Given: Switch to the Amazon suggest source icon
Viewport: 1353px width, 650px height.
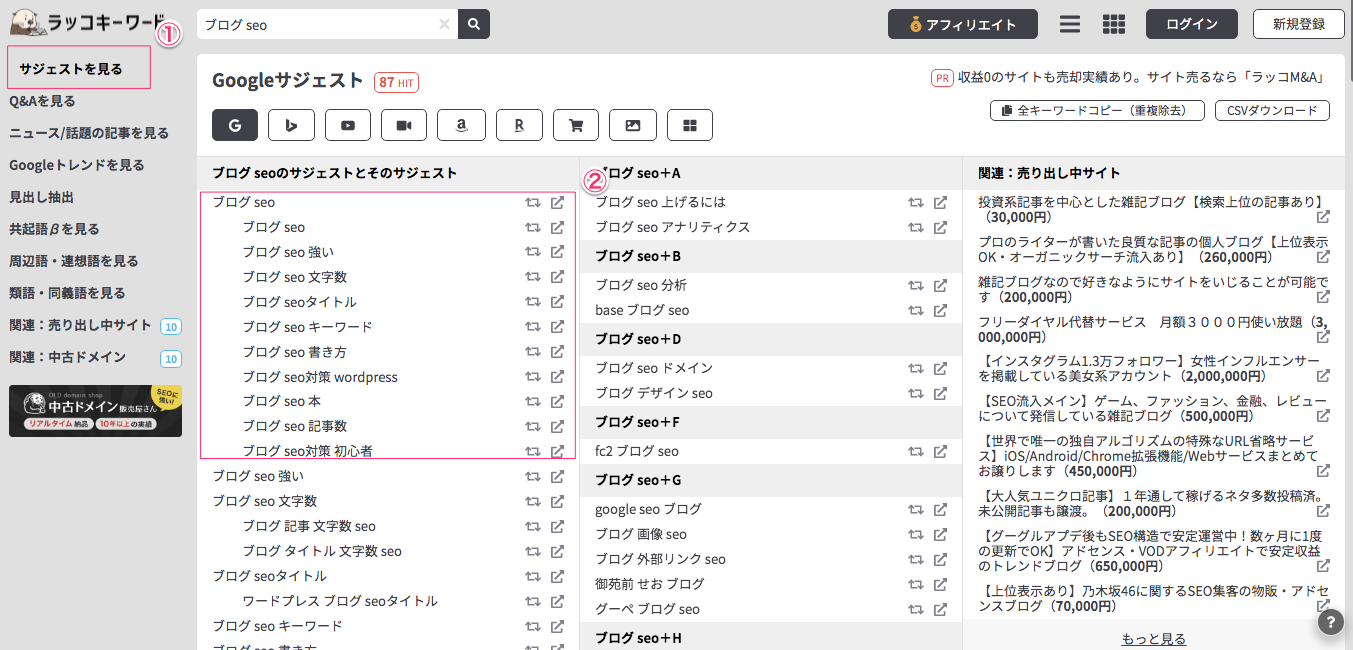Looking at the screenshot, I should [462, 124].
